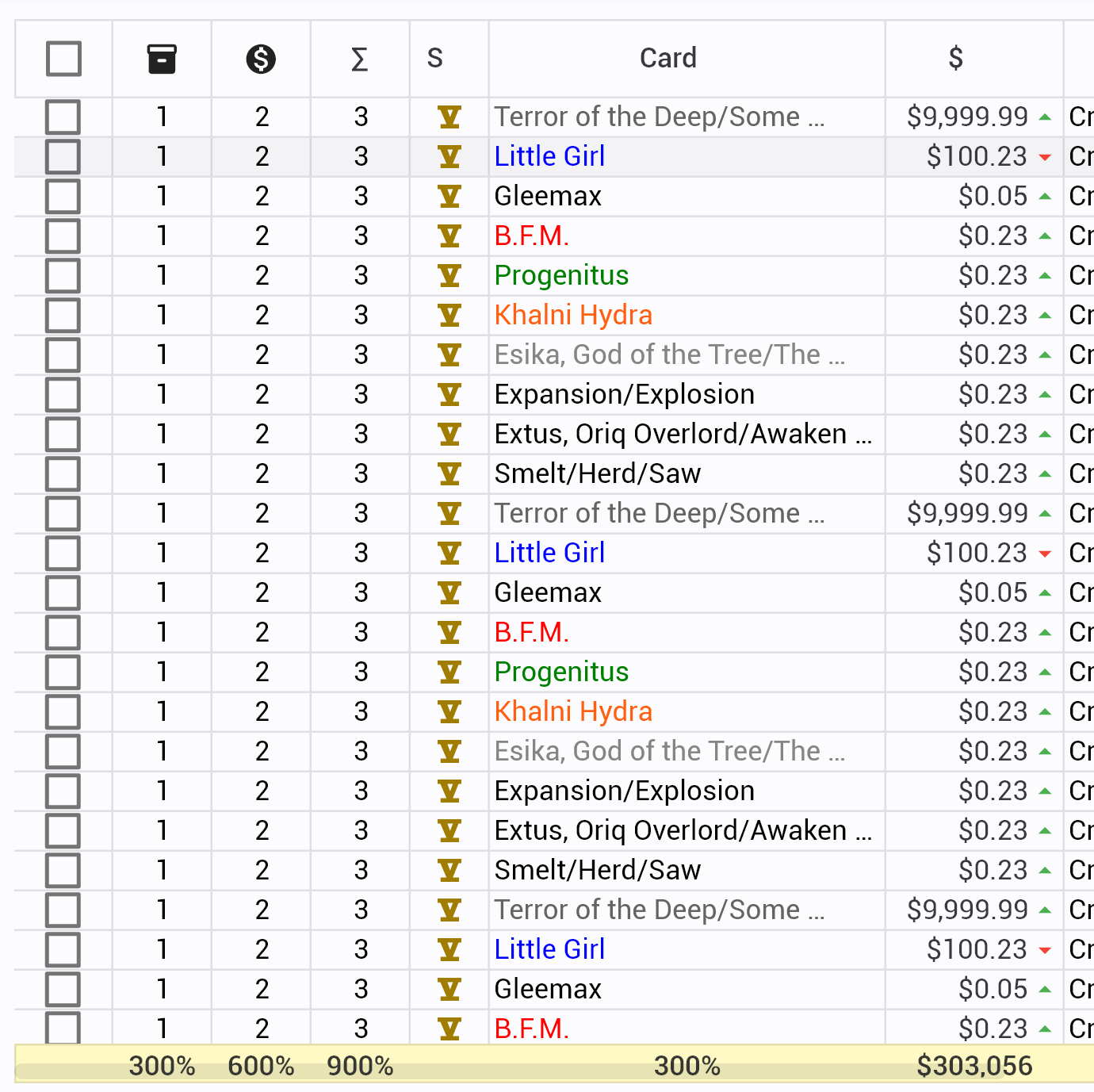This screenshot has width=1094, height=1092.
Task: Click the trophy icon beside Expansion/Explosion
Action: [449, 394]
